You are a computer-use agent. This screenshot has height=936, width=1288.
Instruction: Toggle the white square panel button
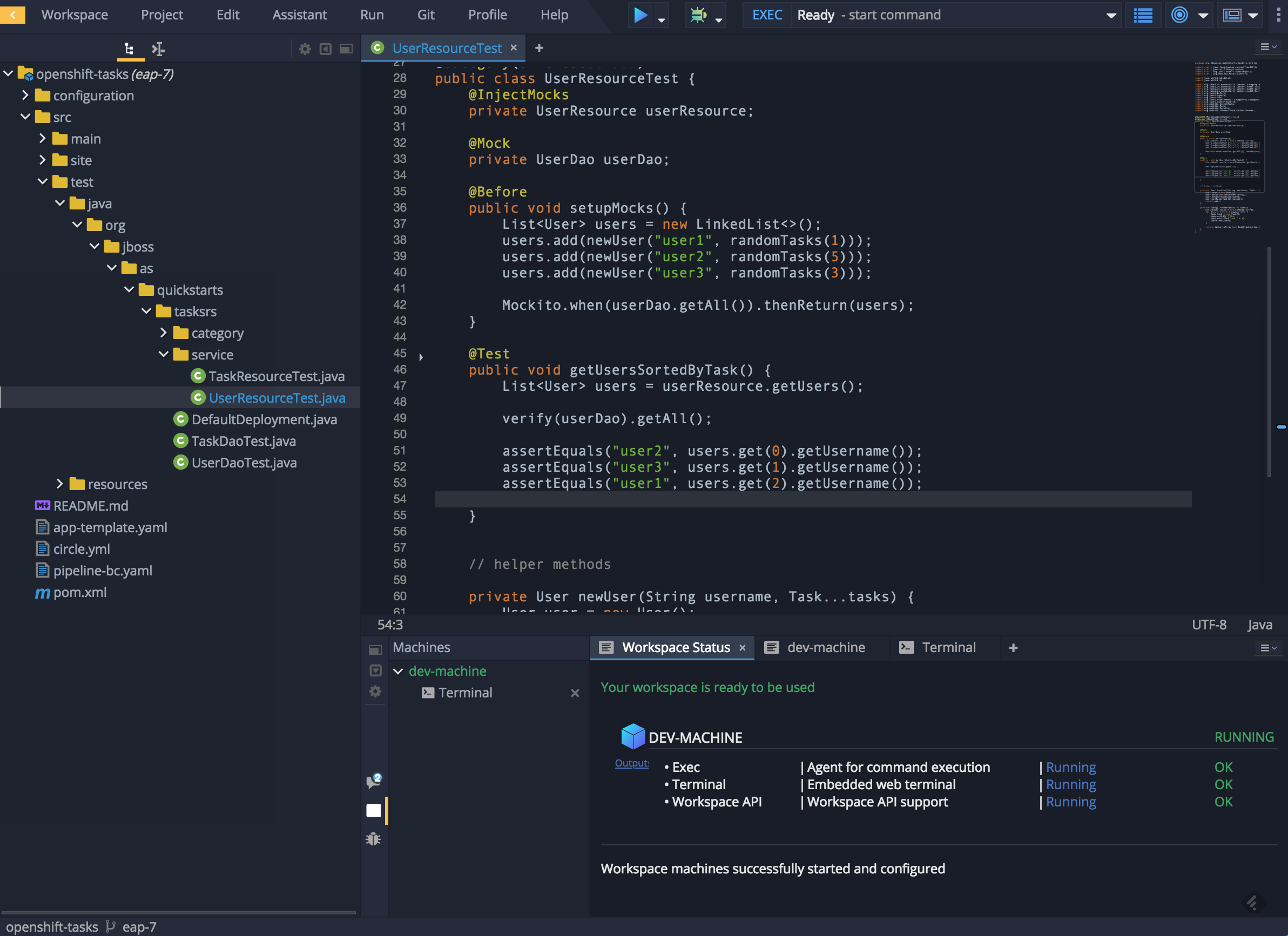[374, 810]
